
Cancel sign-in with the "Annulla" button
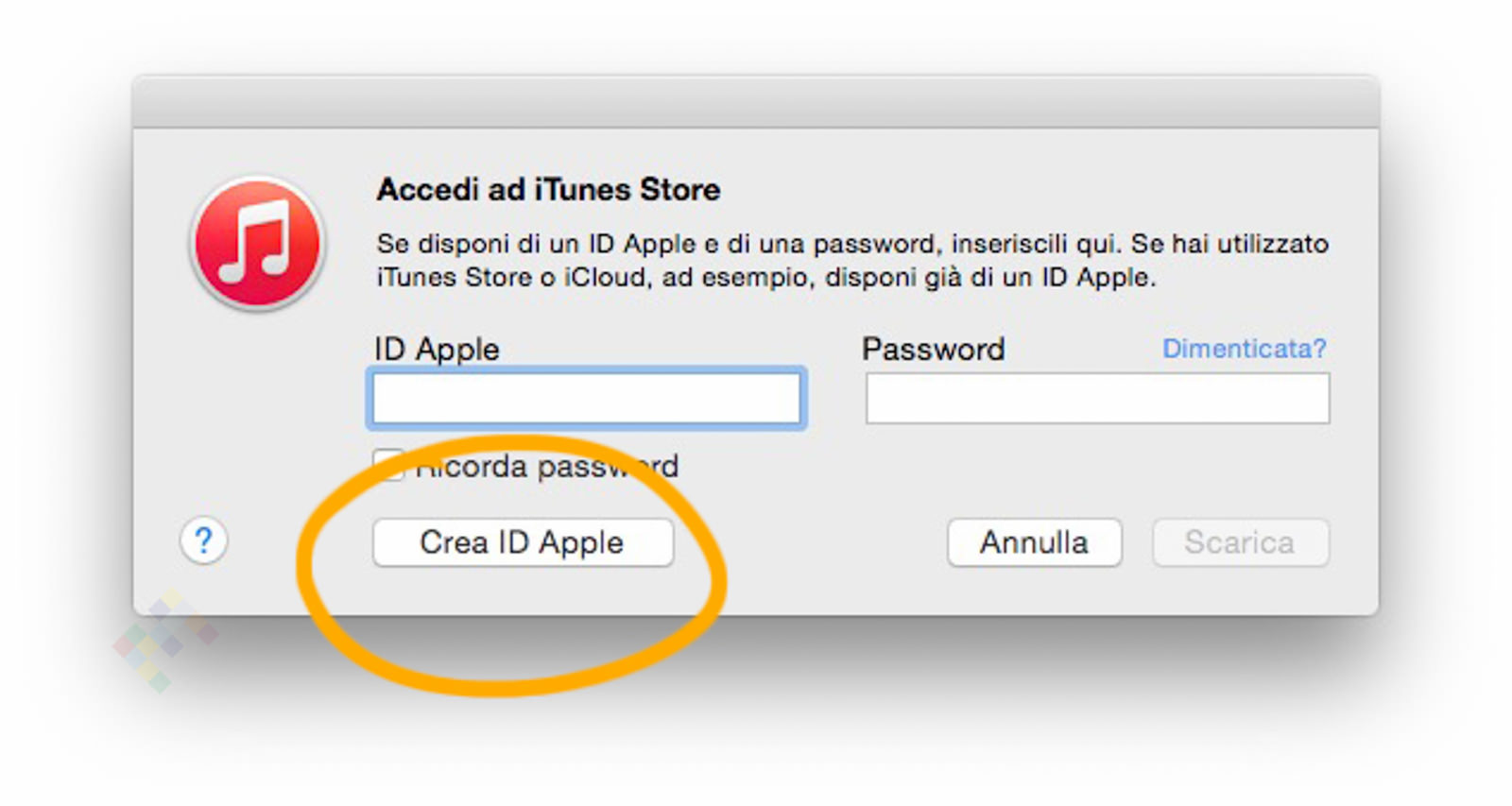point(1034,542)
